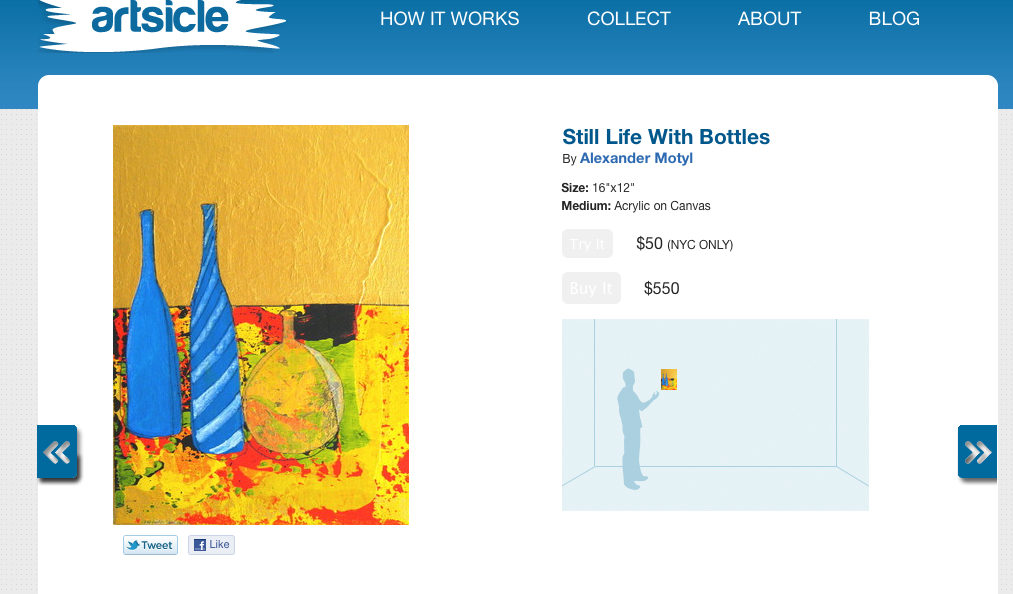
Task: Click the Size 16"x12" detail text
Action: click(x=598, y=188)
